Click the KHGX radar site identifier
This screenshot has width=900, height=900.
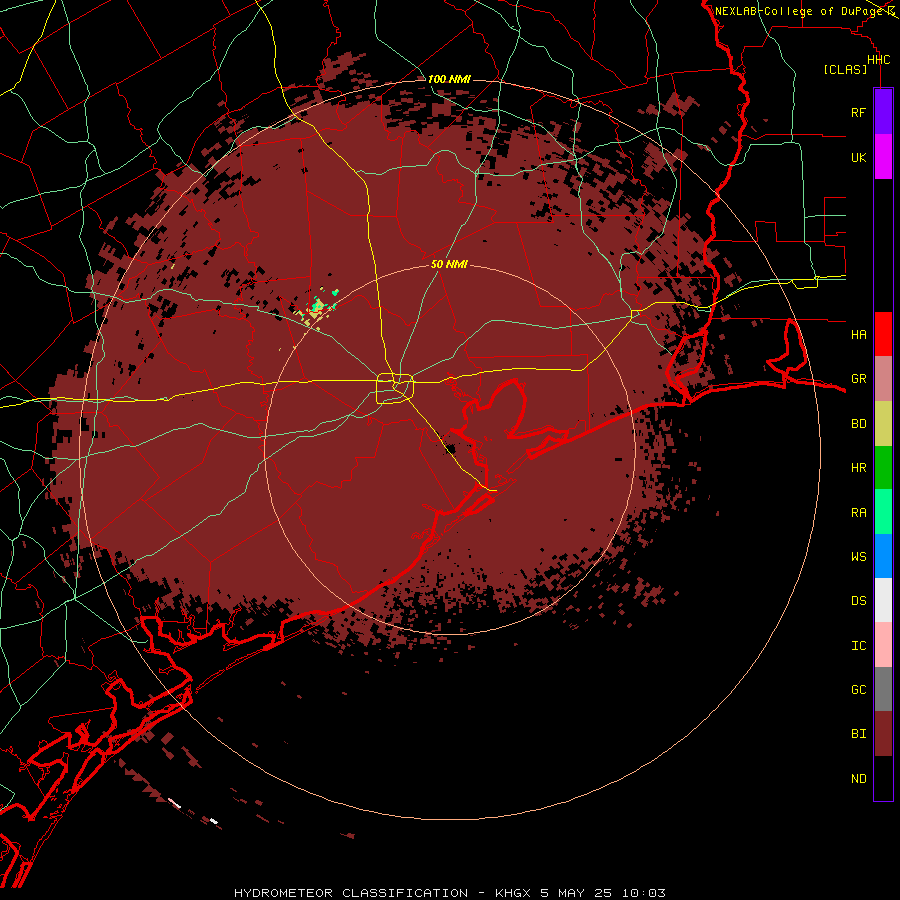(x=514, y=893)
